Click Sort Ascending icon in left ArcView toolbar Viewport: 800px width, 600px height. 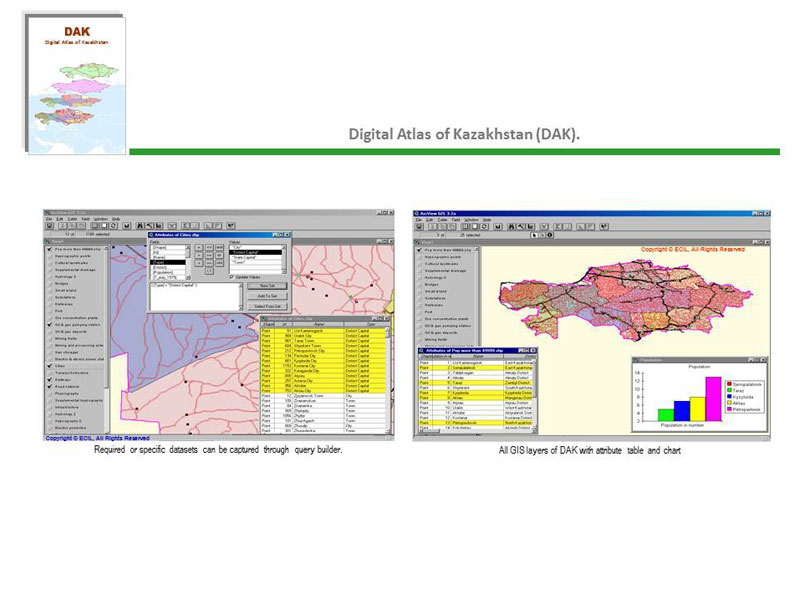[208, 226]
